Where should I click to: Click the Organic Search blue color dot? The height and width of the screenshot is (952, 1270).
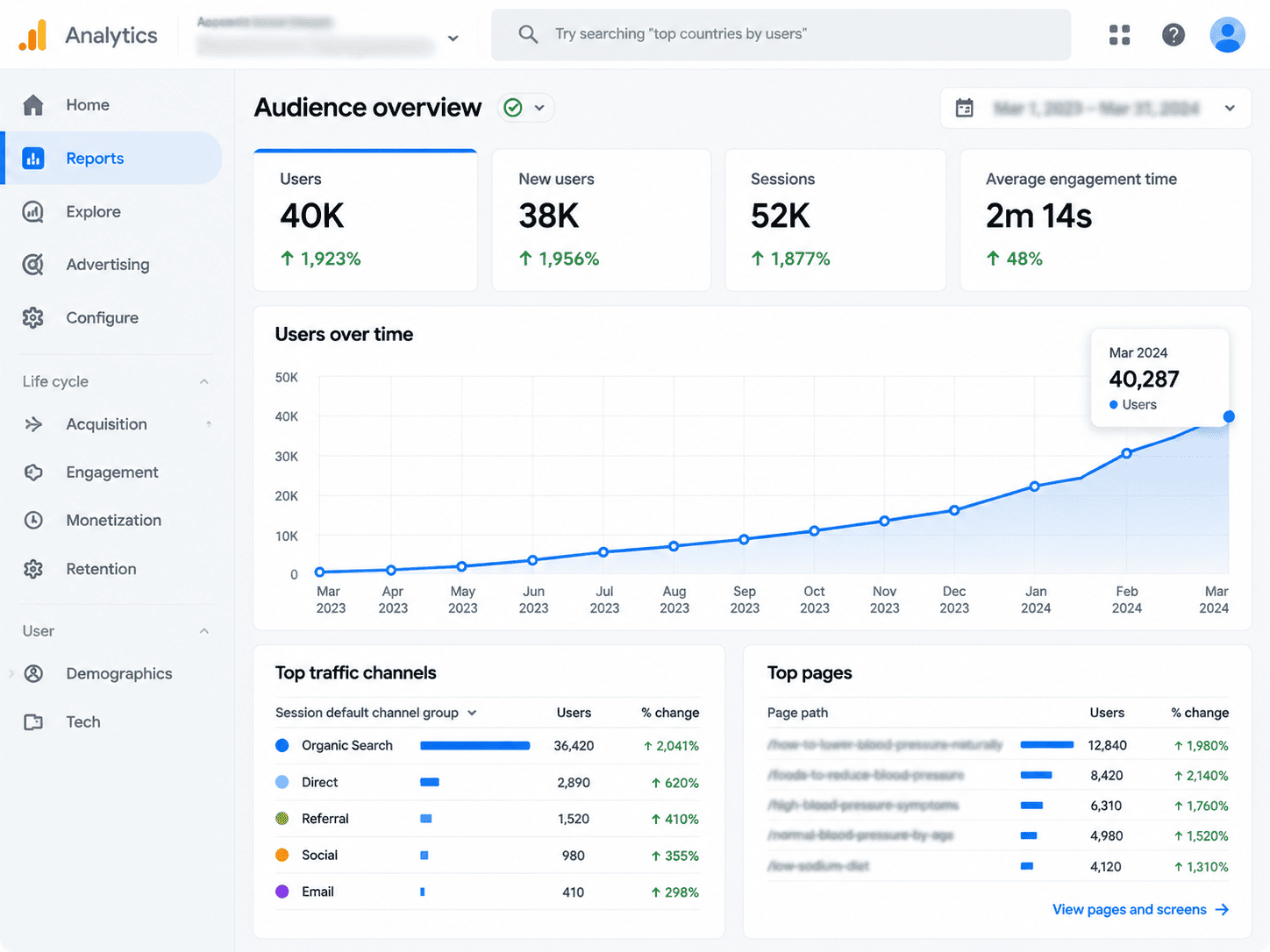click(282, 746)
